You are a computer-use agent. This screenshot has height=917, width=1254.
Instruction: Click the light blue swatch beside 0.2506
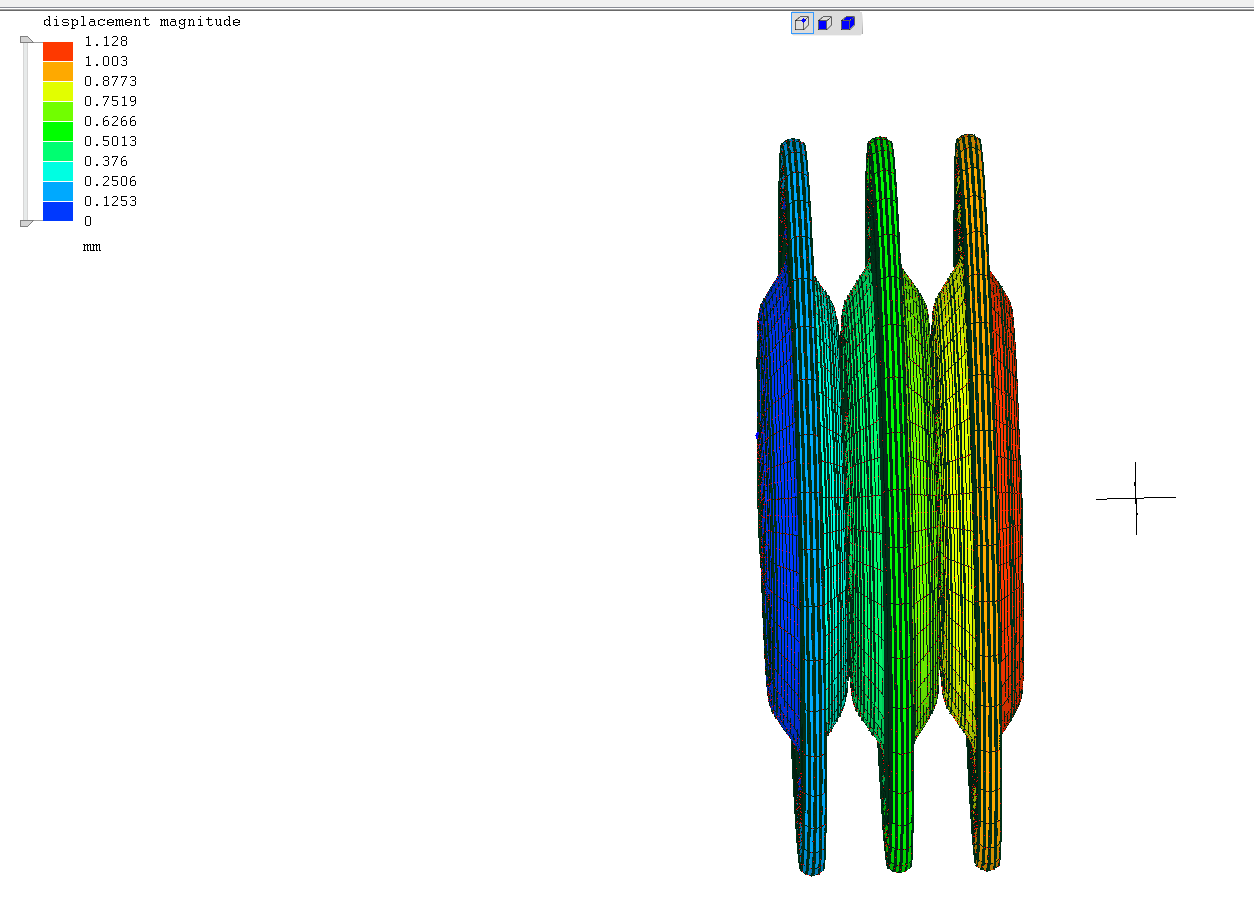pos(58,191)
